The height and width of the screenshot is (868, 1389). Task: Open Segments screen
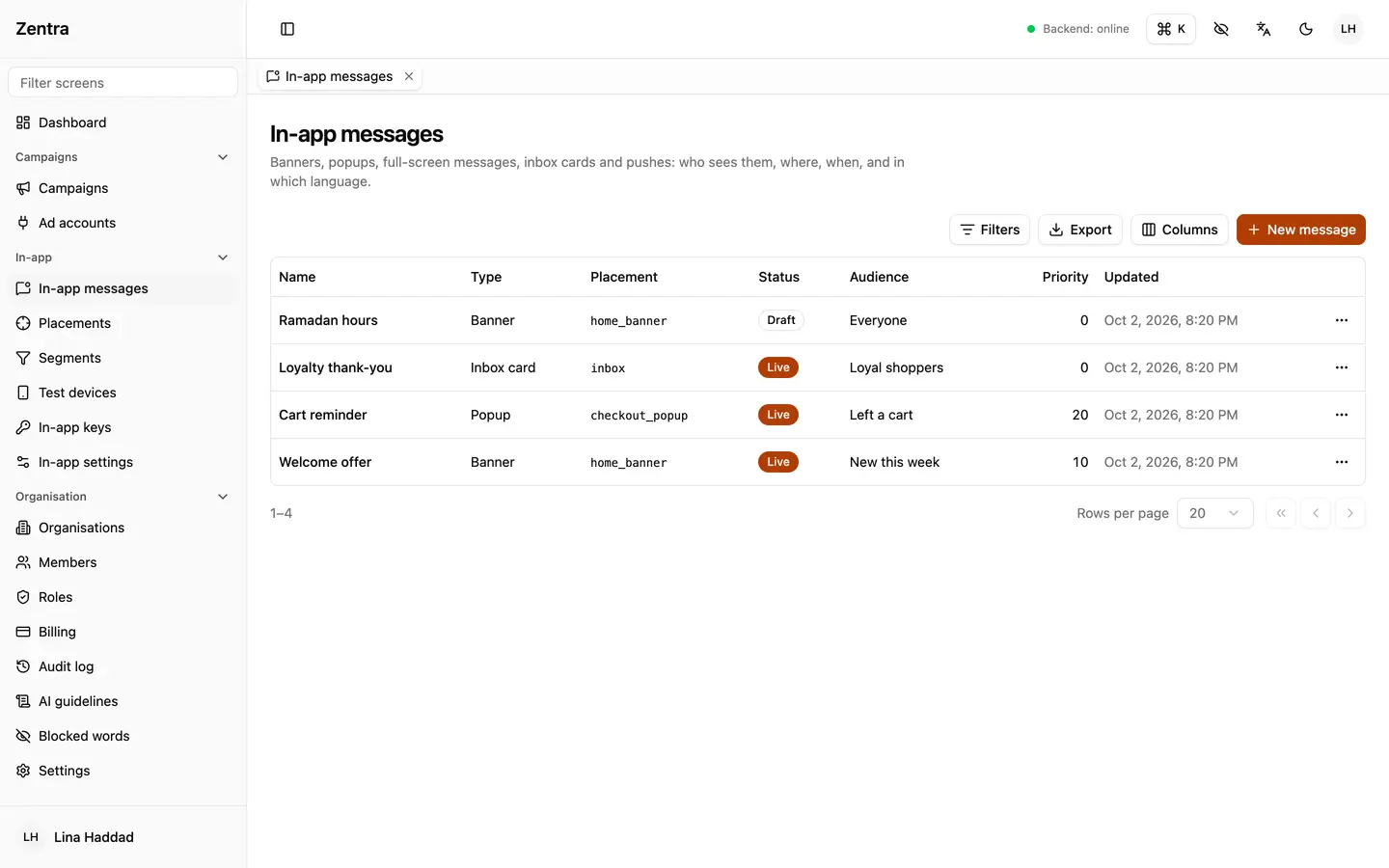pyautogui.click(x=123, y=358)
